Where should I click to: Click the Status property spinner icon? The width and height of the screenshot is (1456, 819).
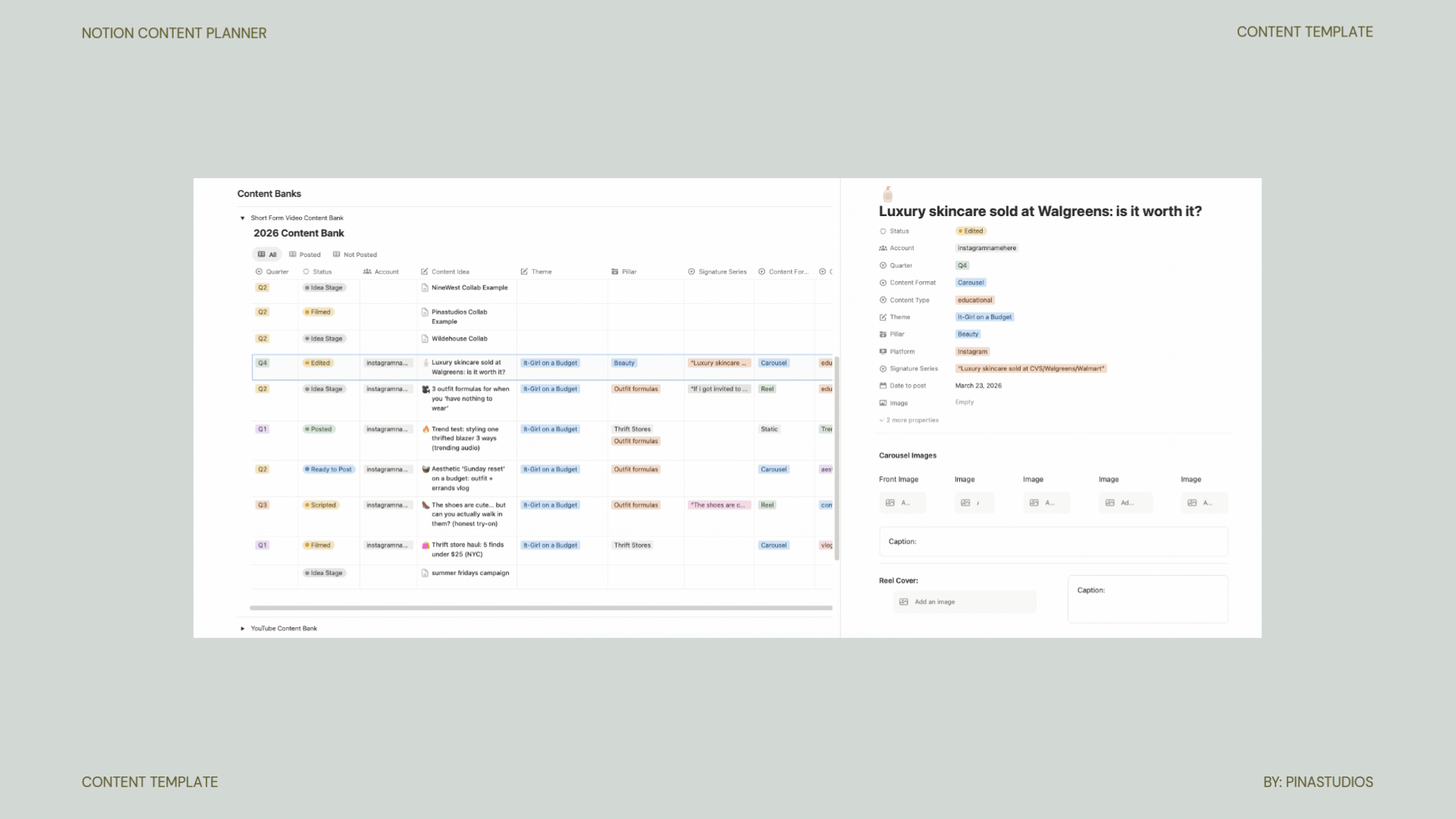[x=883, y=231]
